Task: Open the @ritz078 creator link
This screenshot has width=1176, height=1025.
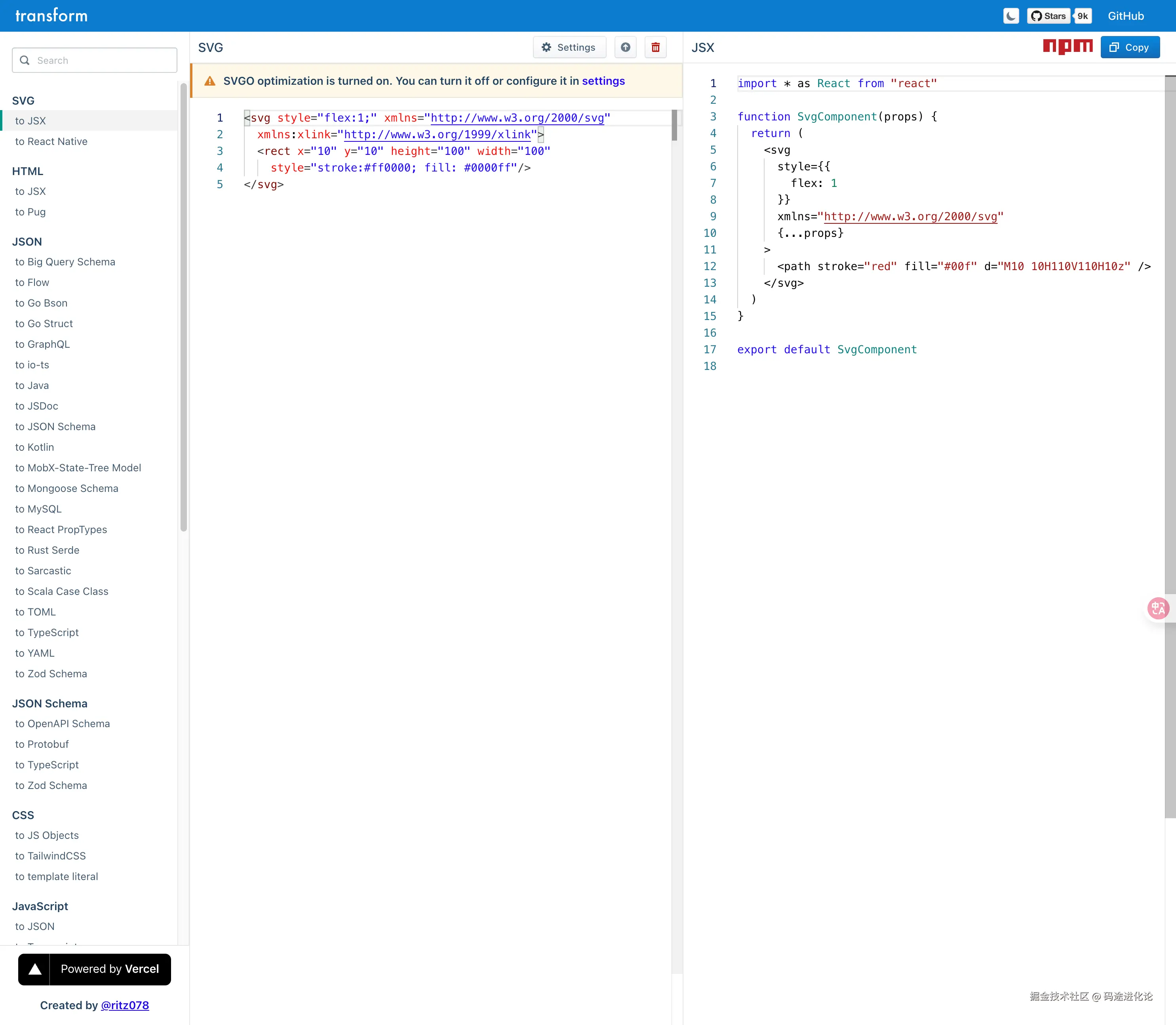Action: click(125, 1005)
